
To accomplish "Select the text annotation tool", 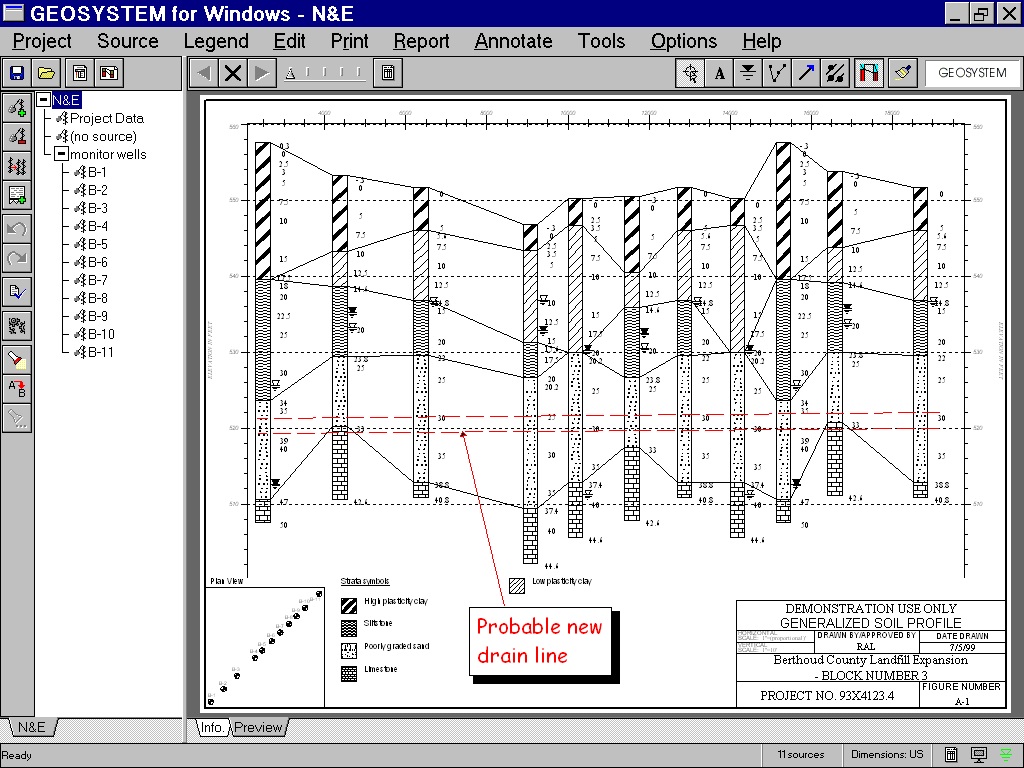I will pyautogui.click(x=719, y=72).
